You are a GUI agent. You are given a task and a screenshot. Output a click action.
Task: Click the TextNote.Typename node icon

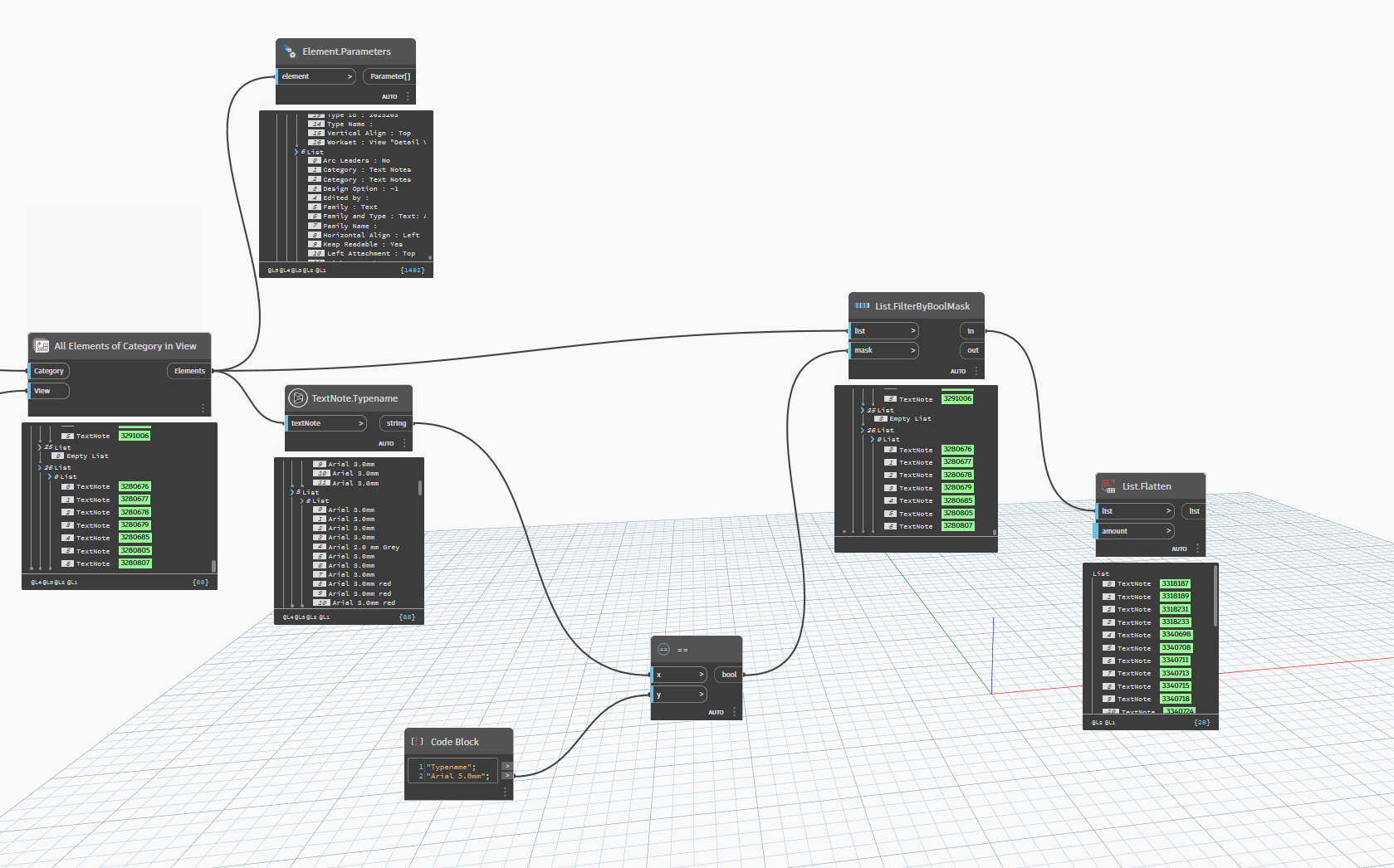[x=298, y=398]
